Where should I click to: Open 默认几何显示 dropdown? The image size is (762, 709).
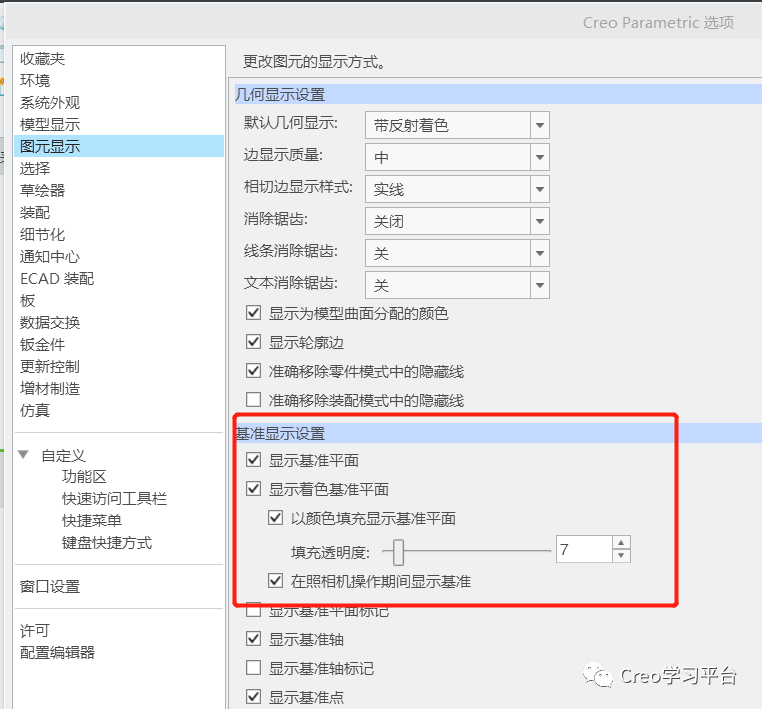pos(540,125)
